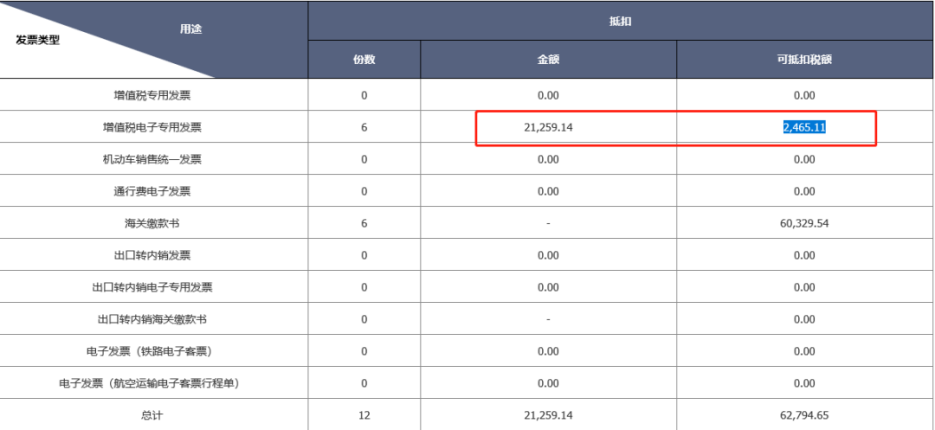Select the 海关缴款书 row label

[152, 223]
